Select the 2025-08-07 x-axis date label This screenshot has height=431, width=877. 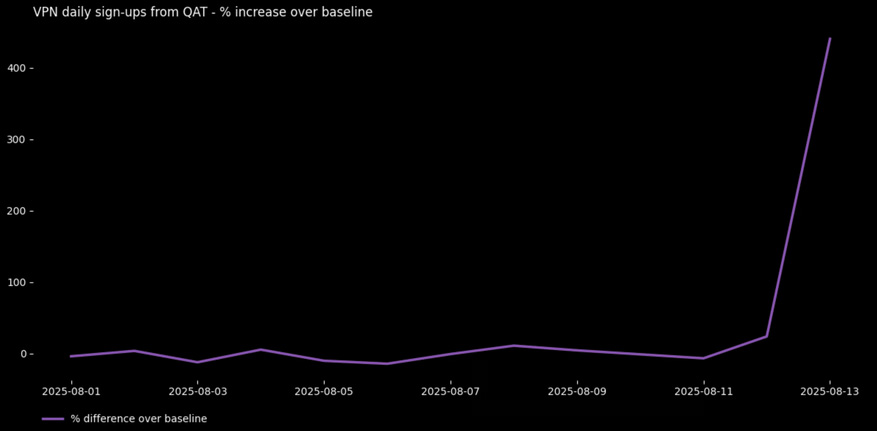(450, 391)
